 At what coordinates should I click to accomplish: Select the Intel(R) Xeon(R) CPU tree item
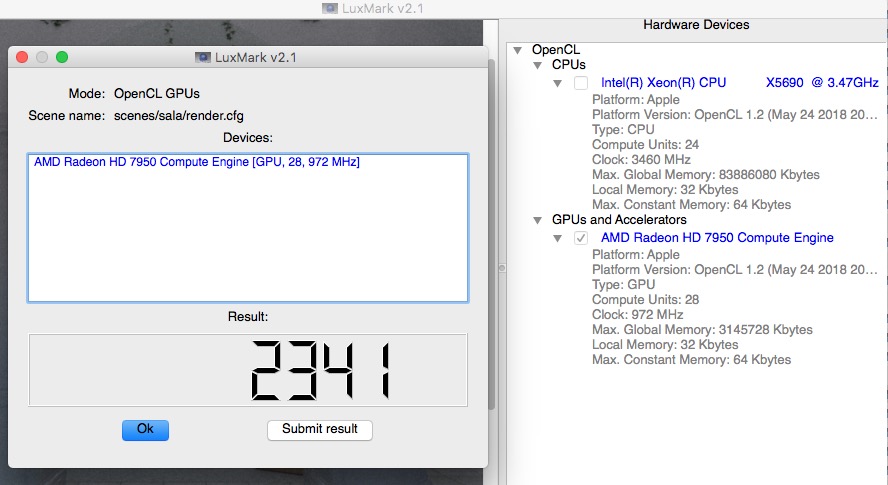point(740,83)
